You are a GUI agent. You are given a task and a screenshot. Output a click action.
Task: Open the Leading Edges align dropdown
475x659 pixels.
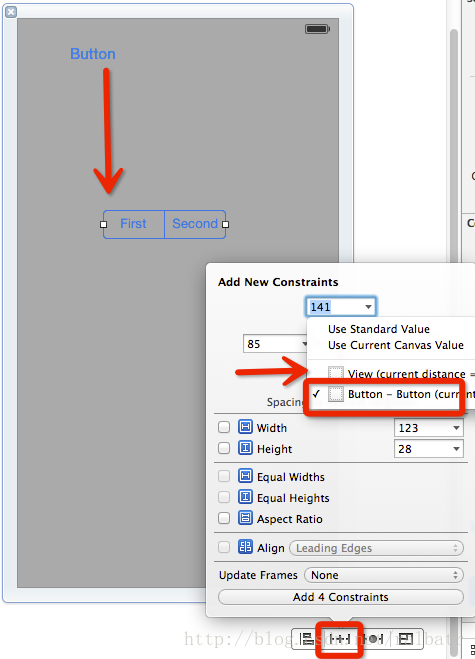tap(376, 548)
